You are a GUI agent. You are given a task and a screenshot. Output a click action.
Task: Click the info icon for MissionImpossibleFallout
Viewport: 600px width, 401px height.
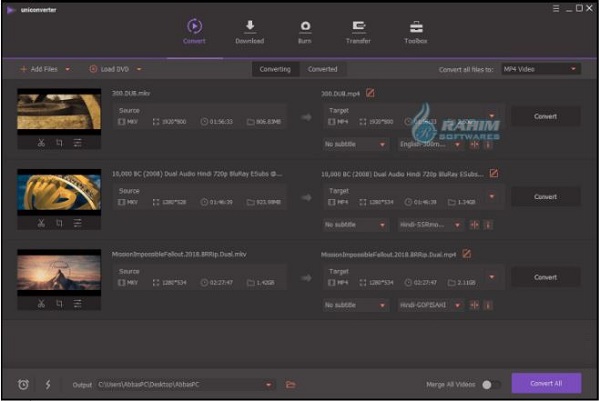point(488,305)
